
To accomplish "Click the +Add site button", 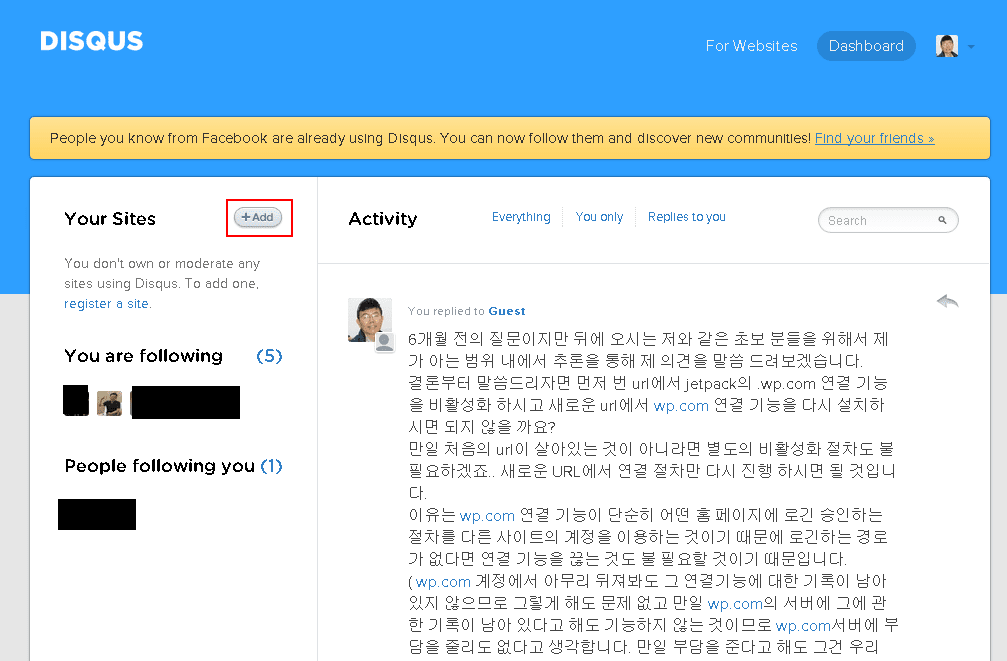I will pyautogui.click(x=258, y=217).
